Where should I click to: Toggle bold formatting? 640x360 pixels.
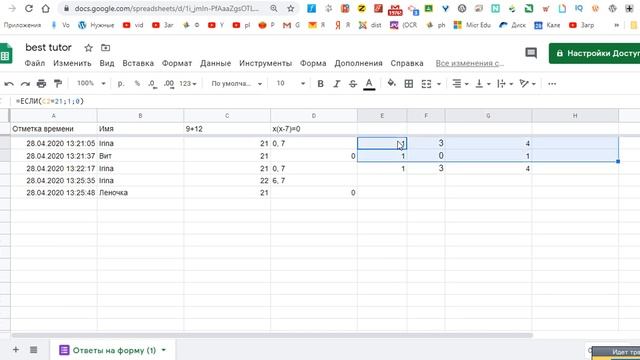tap(320, 84)
